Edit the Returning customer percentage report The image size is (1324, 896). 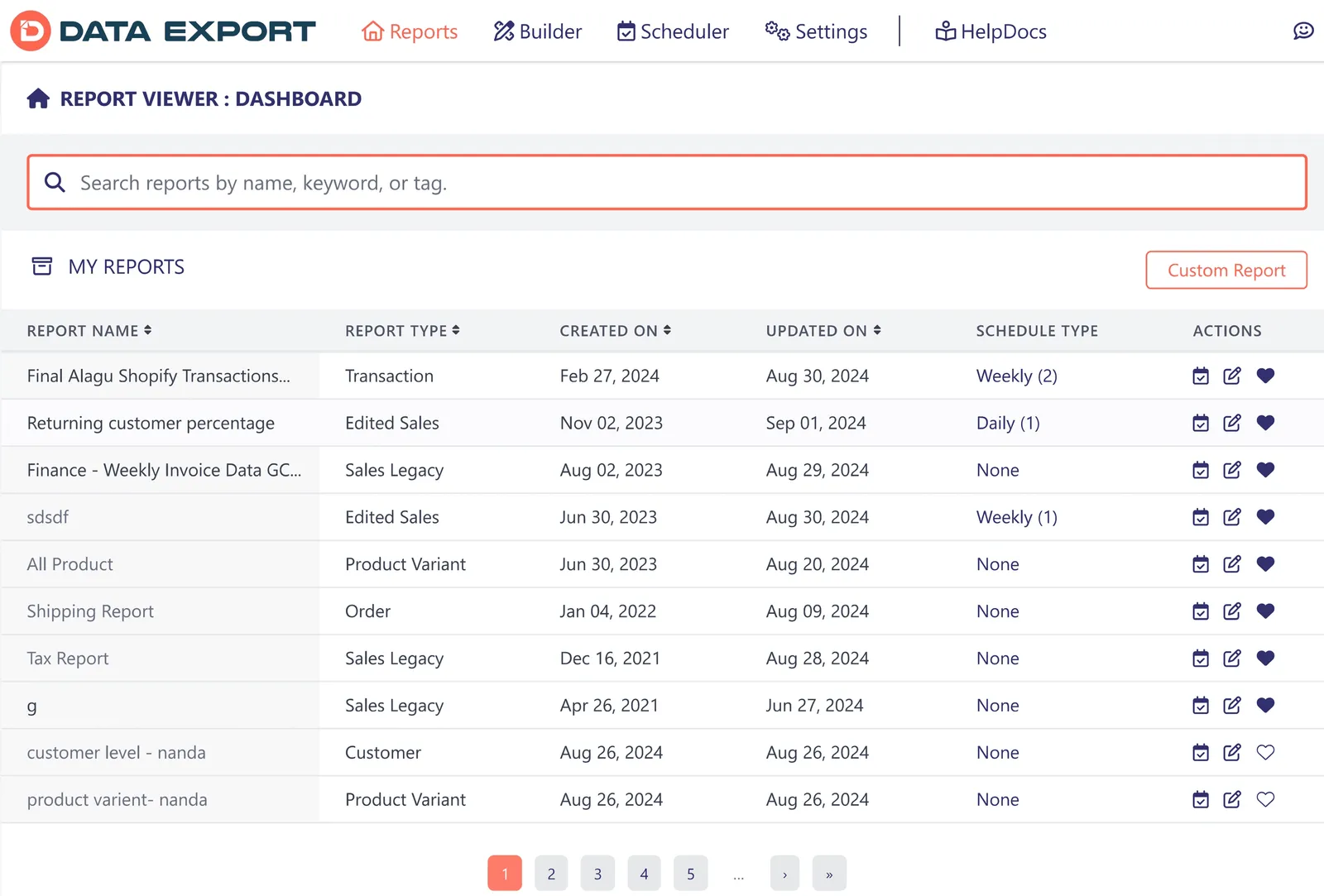1232,424
